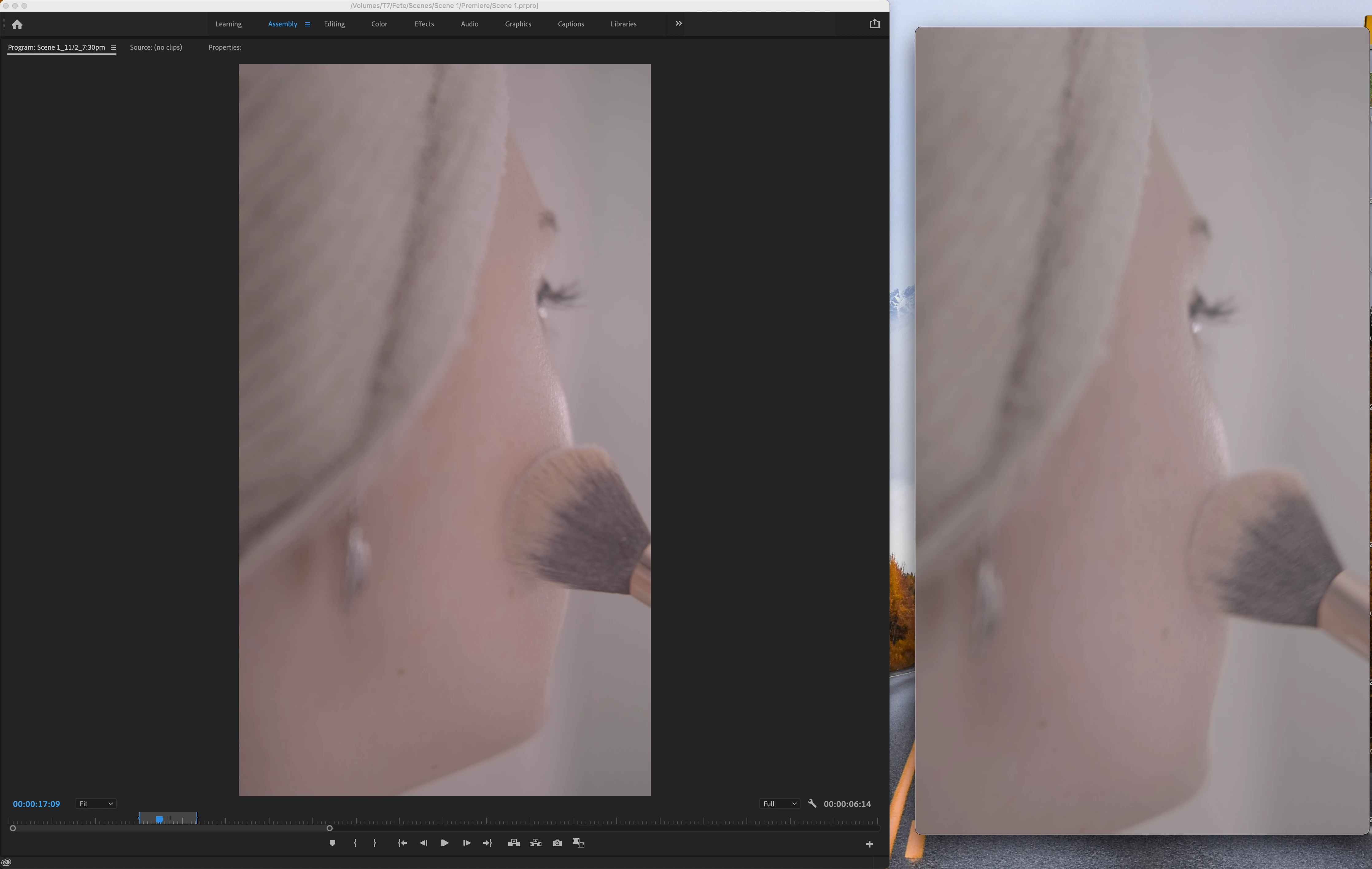The image size is (1372, 869).
Task: Click the Mark In bracket button
Action: tap(355, 843)
